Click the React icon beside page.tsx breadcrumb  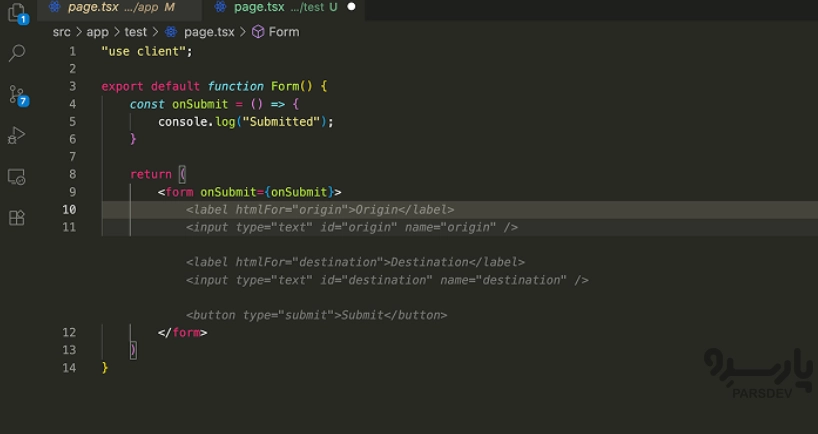[x=171, y=32]
